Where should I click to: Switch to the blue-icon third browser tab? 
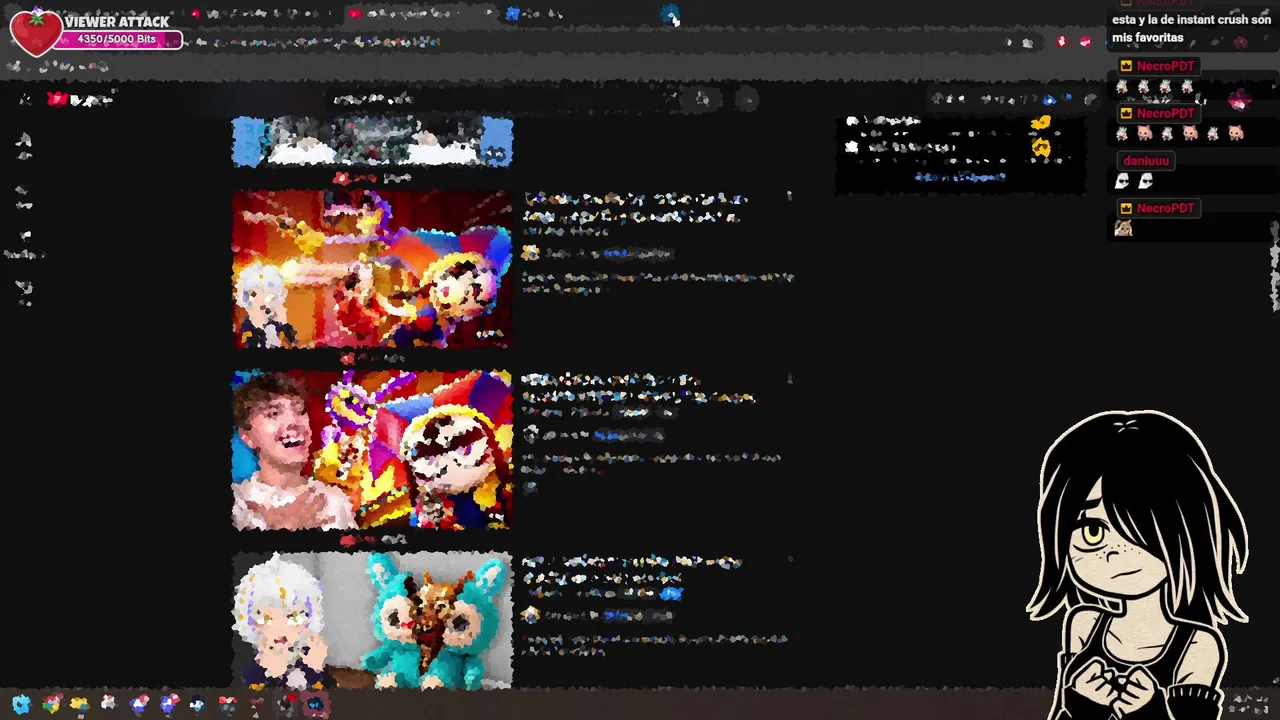click(x=535, y=14)
